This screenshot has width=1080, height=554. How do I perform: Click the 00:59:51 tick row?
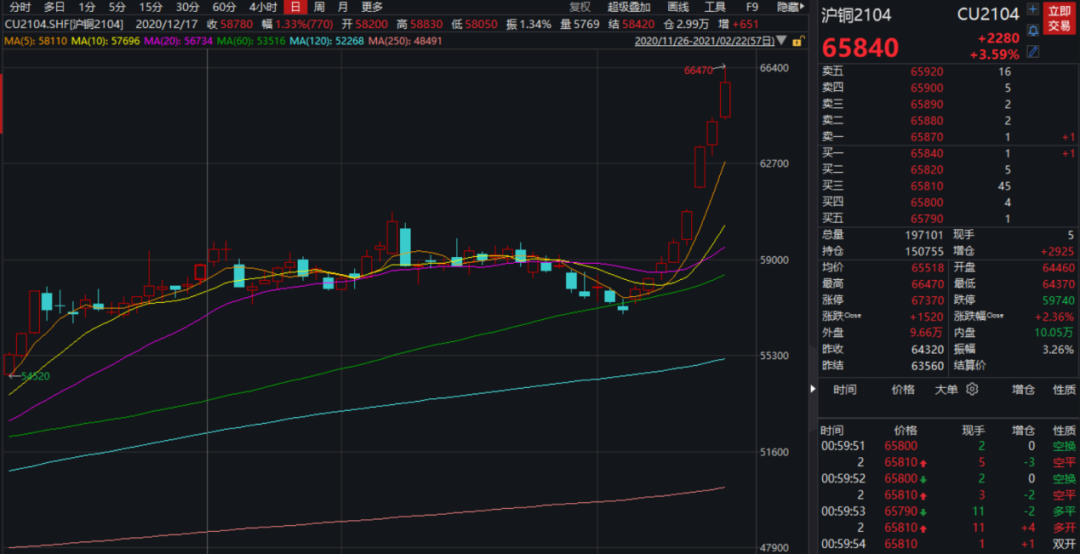948,446
